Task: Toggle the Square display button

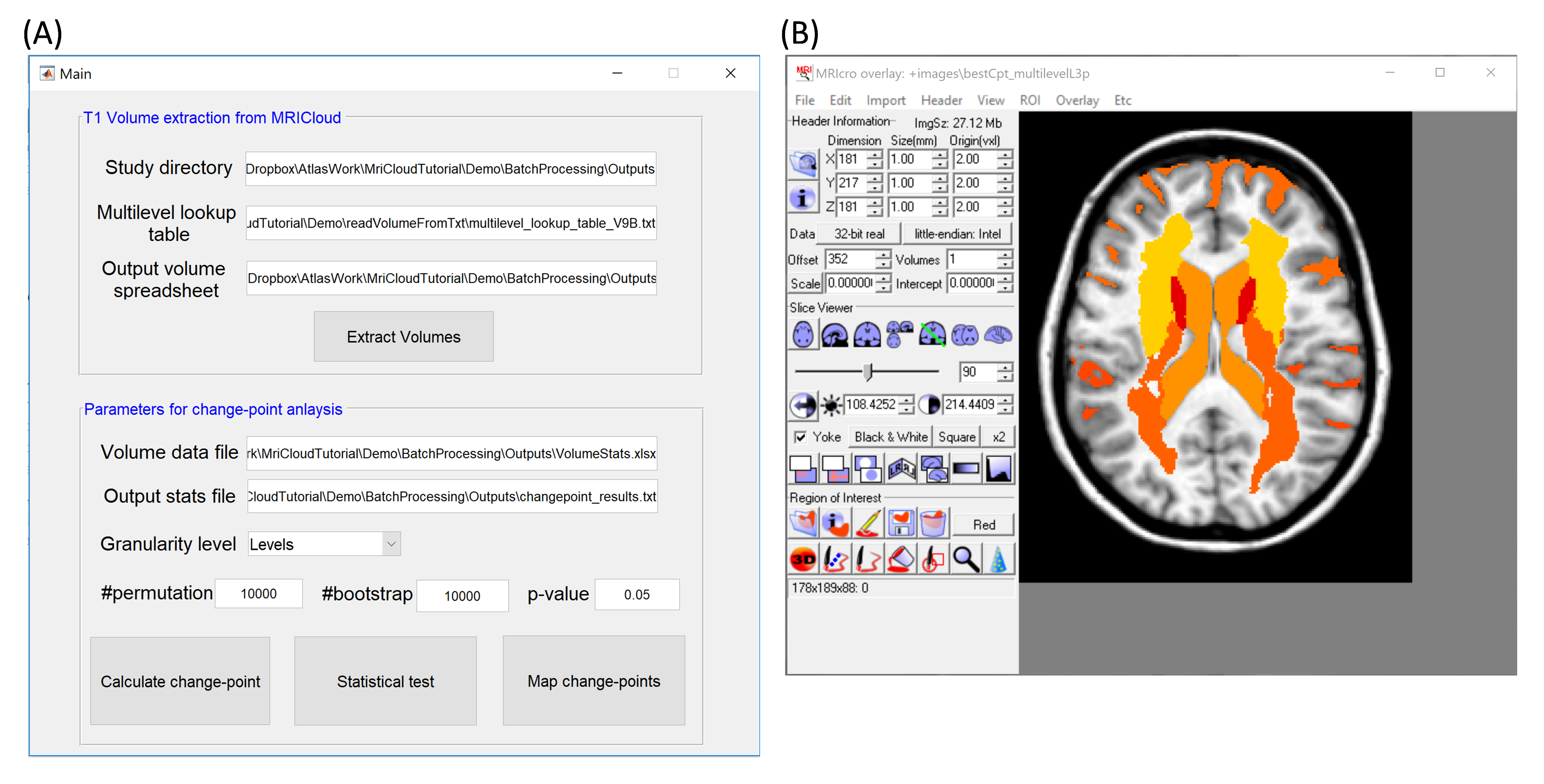Action: click(957, 437)
